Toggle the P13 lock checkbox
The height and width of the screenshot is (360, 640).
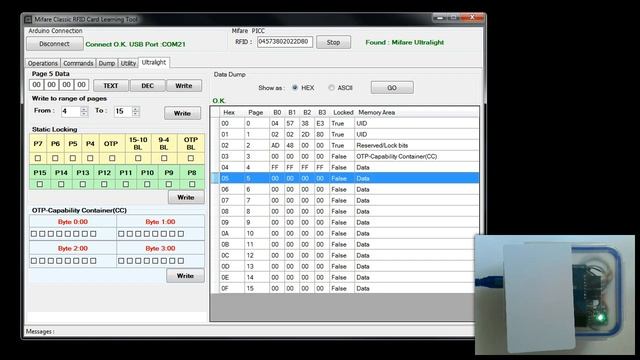tap(83, 184)
